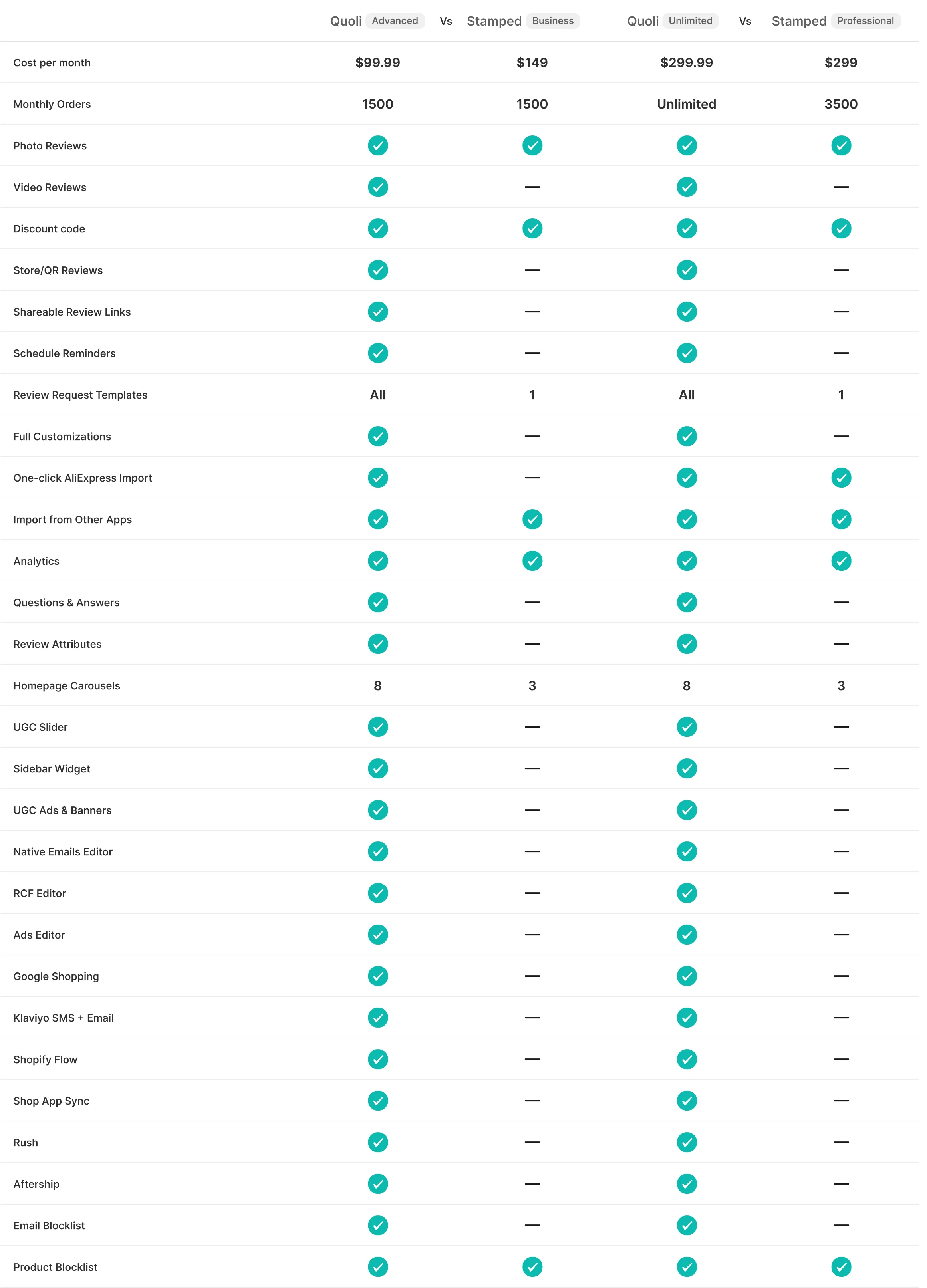Click the Homepage Carousels row label
The height and width of the screenshot is (1288, 927).
click(67, 685)
